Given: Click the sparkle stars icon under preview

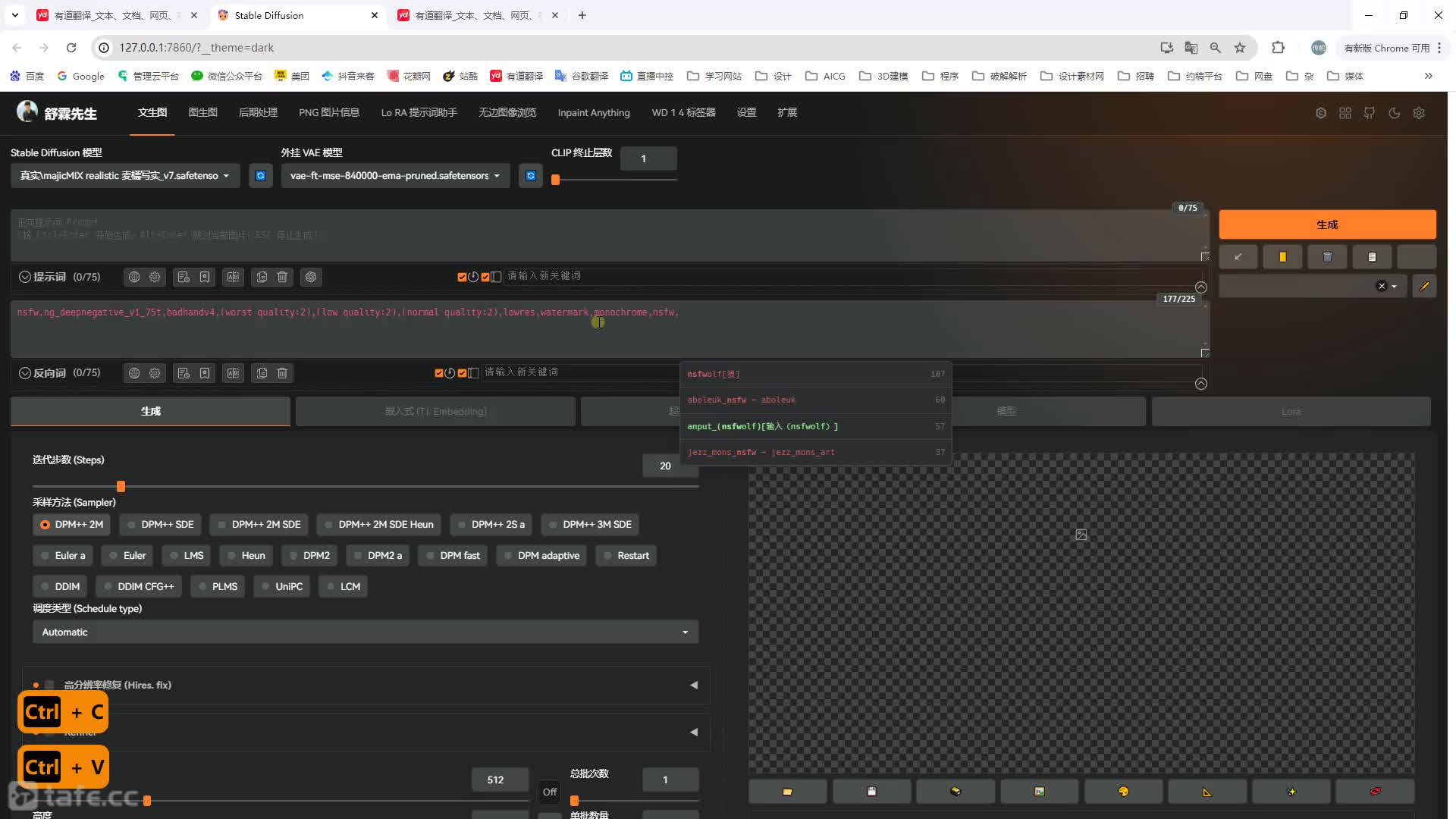Looking at the screenshot, I should tap(1291, 792).
